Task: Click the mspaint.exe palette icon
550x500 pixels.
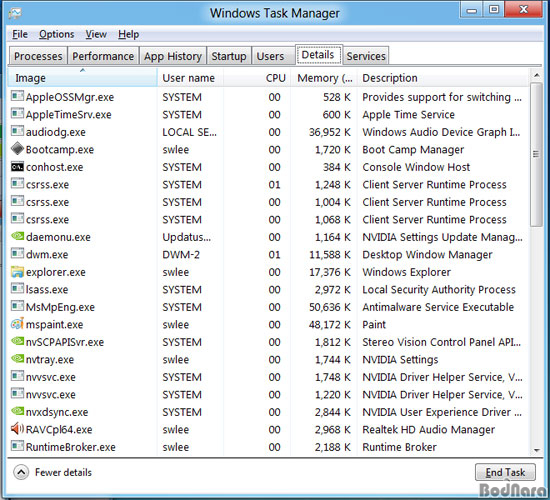Action: point(17,324)
